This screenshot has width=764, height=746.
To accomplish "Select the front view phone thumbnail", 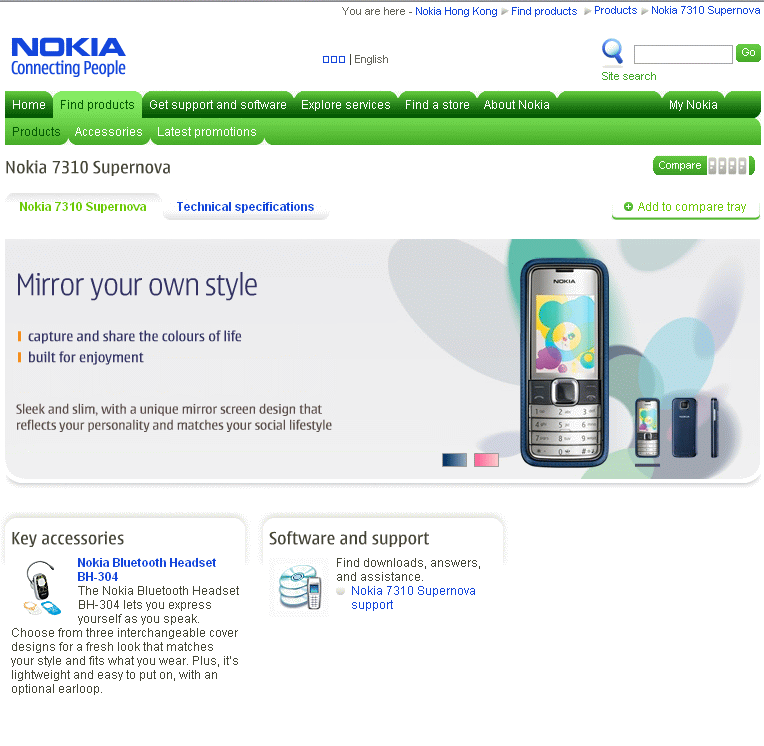I will click(x=647, y=428).
